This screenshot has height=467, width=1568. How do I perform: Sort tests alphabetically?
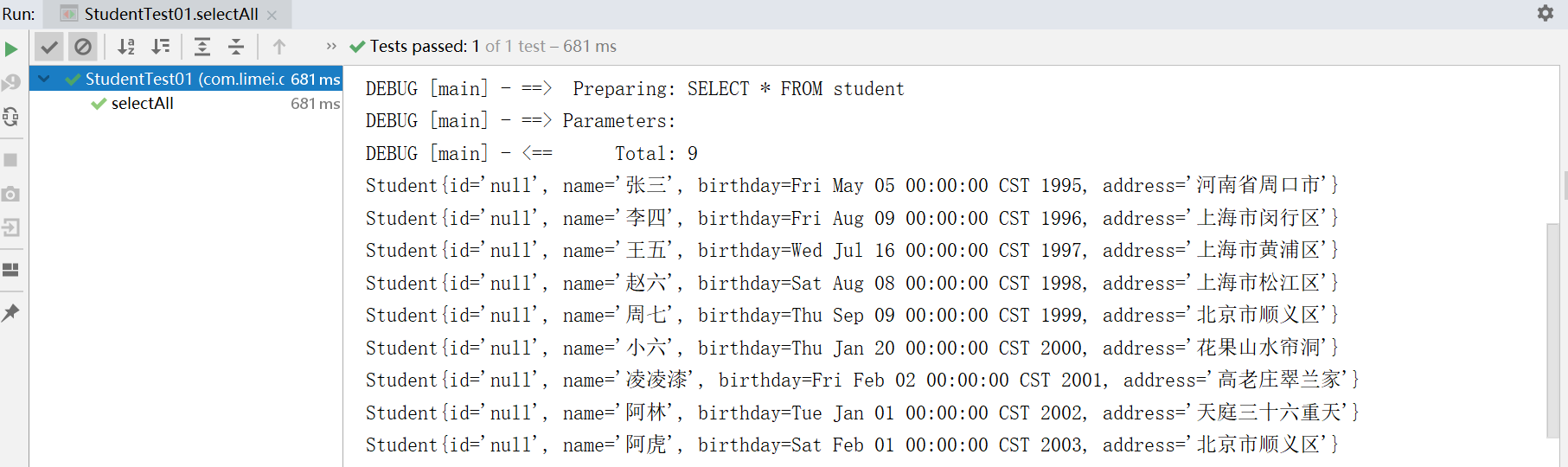(126, 47)
